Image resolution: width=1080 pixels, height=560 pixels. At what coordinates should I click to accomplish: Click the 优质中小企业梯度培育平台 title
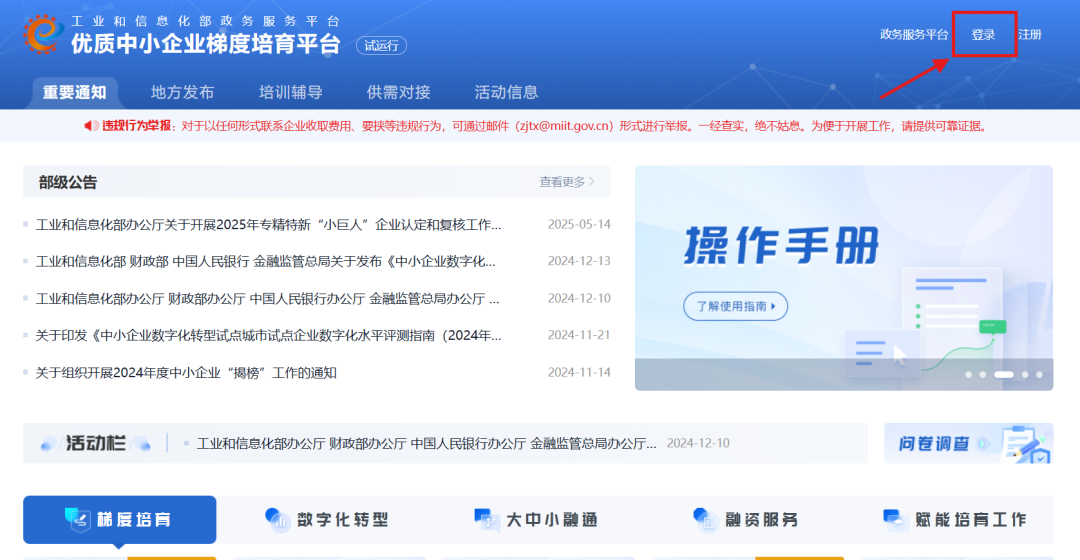(x=206, y=43)
